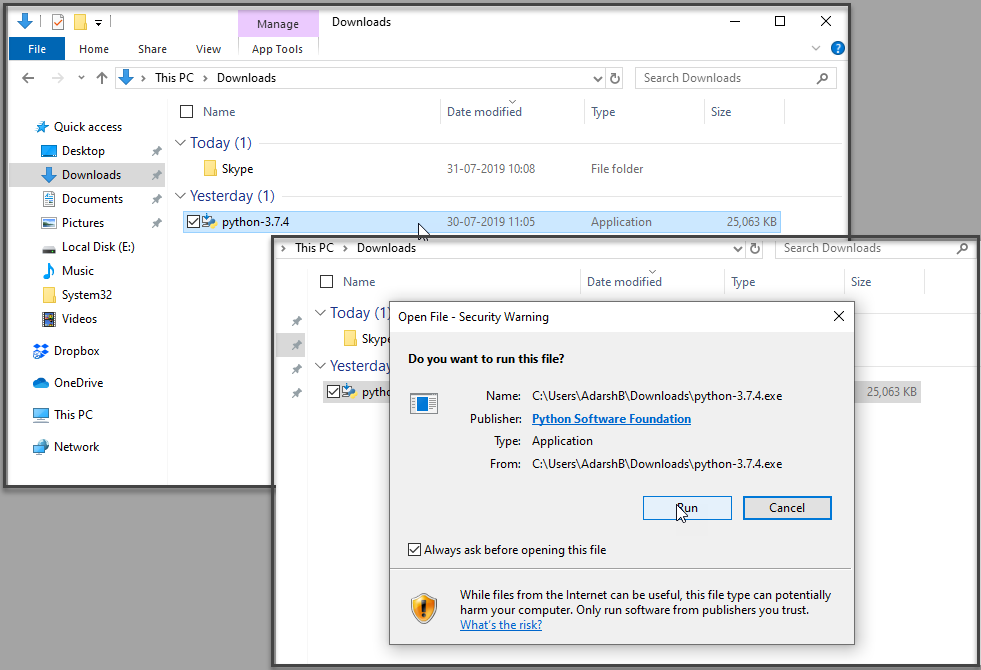
Task: Sort by the Type column in back window
Action: point(603,111)
